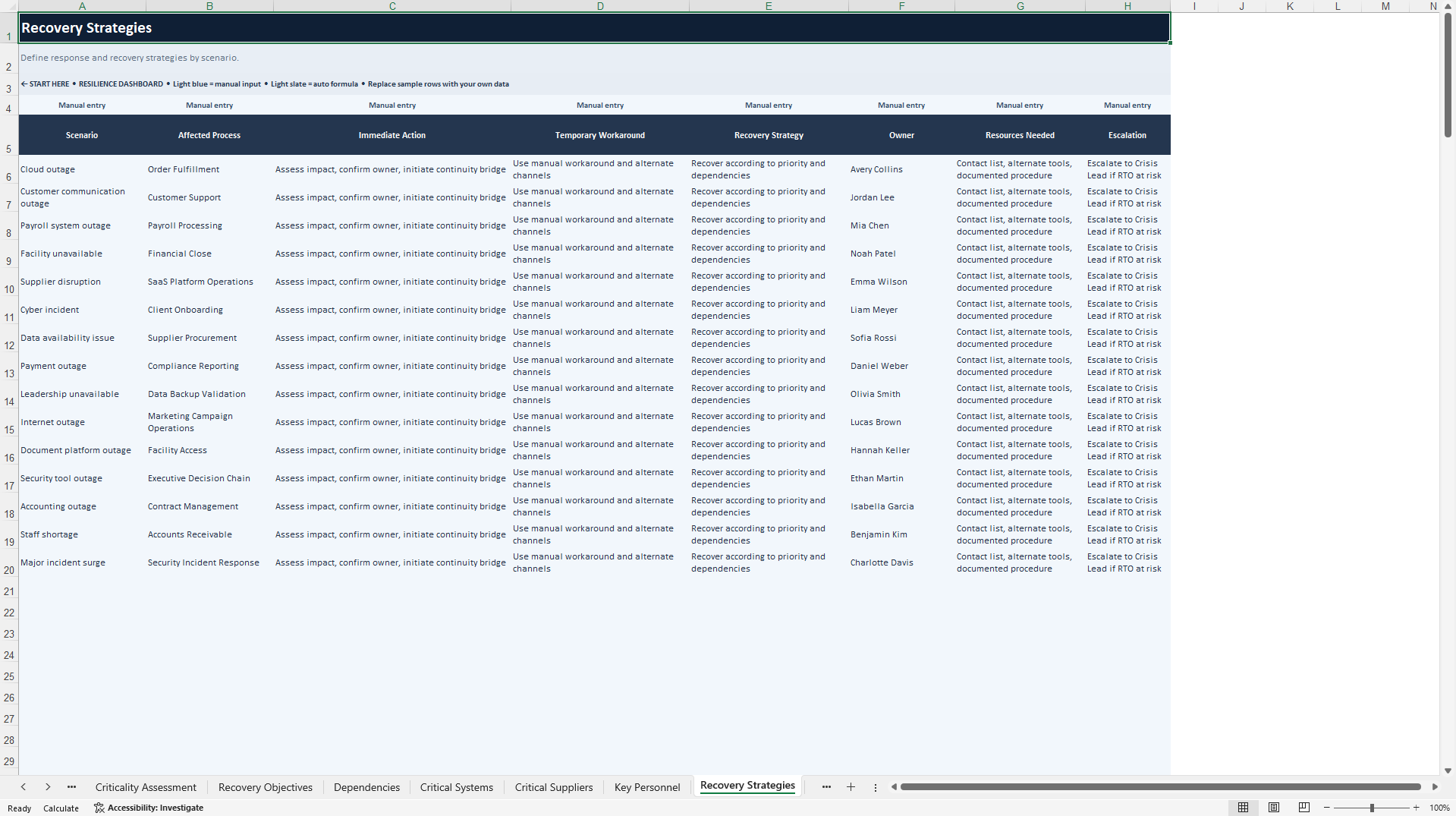Click horizontal scrollbar left arrow
This screenshot has width=1456, height=816.
(894, 787)
